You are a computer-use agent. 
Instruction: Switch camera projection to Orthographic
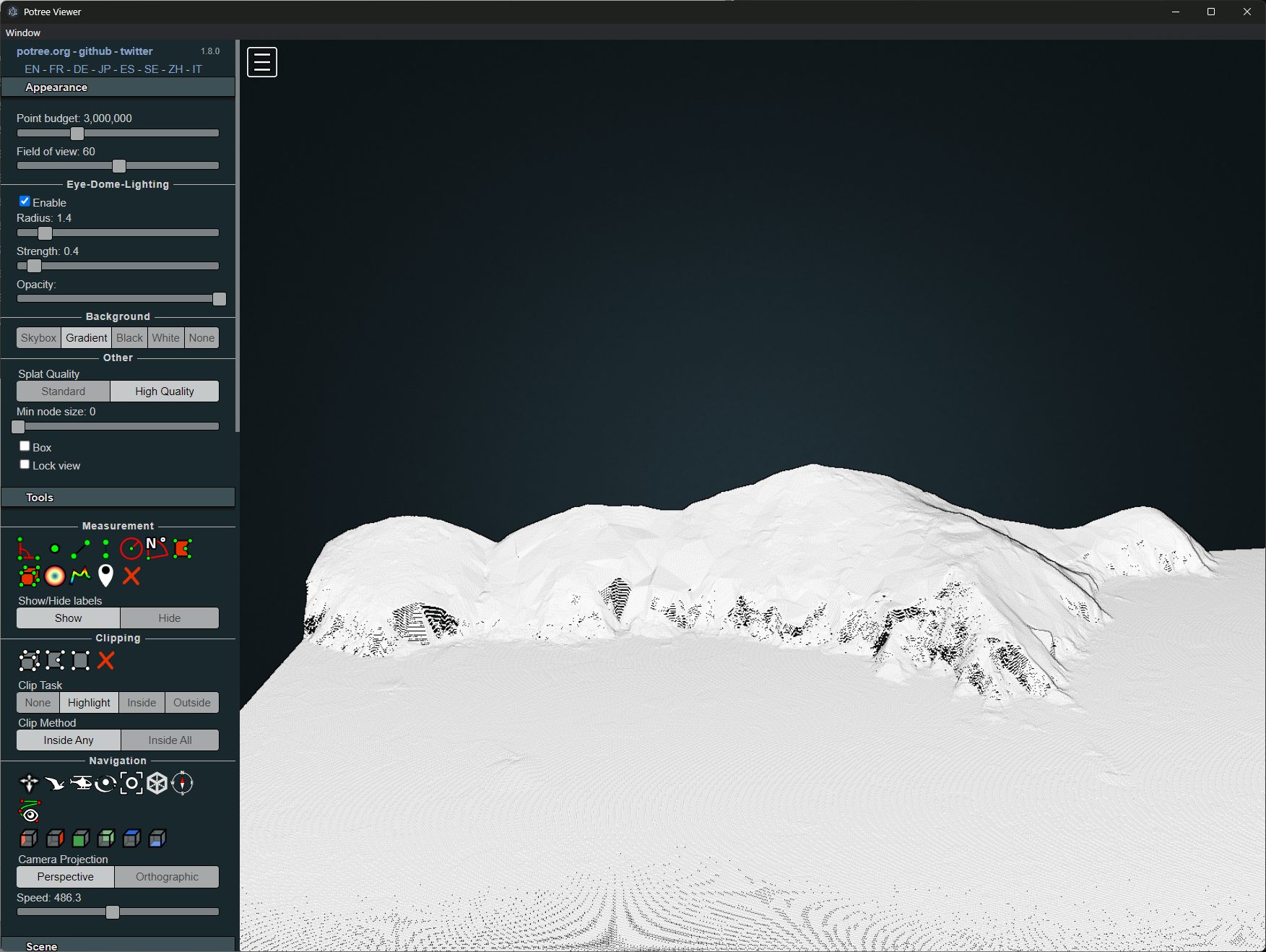pyautogui.click(x=167, y=877)
